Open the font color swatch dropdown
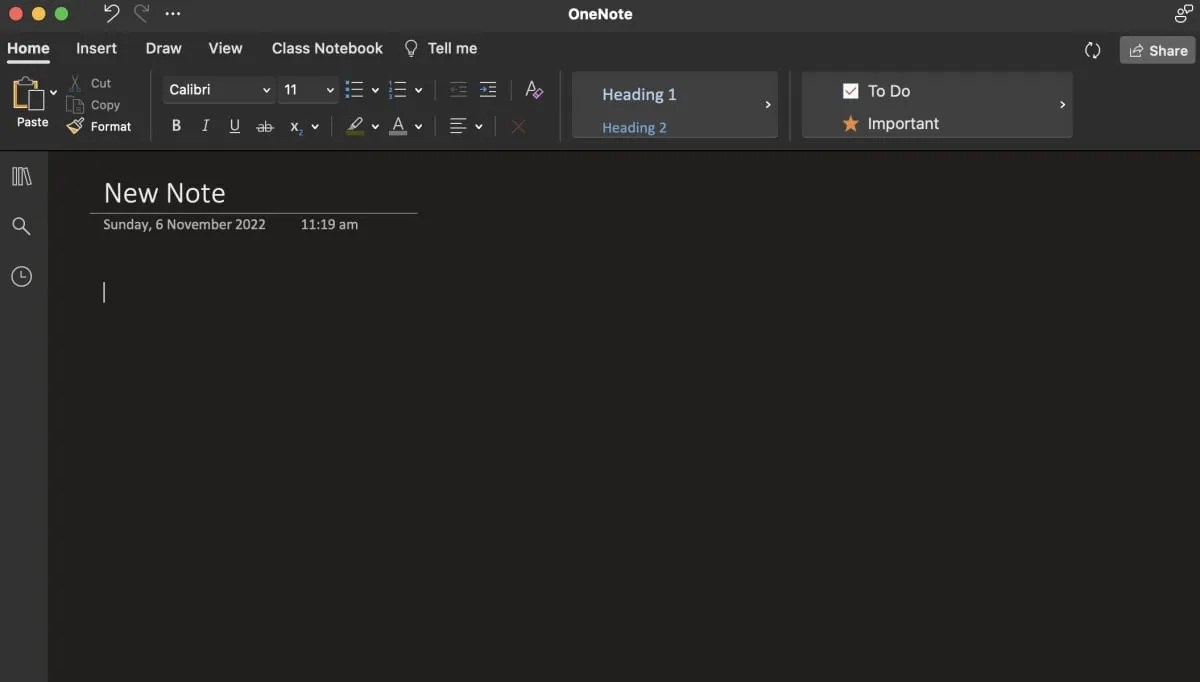 [x=417, y=126]
